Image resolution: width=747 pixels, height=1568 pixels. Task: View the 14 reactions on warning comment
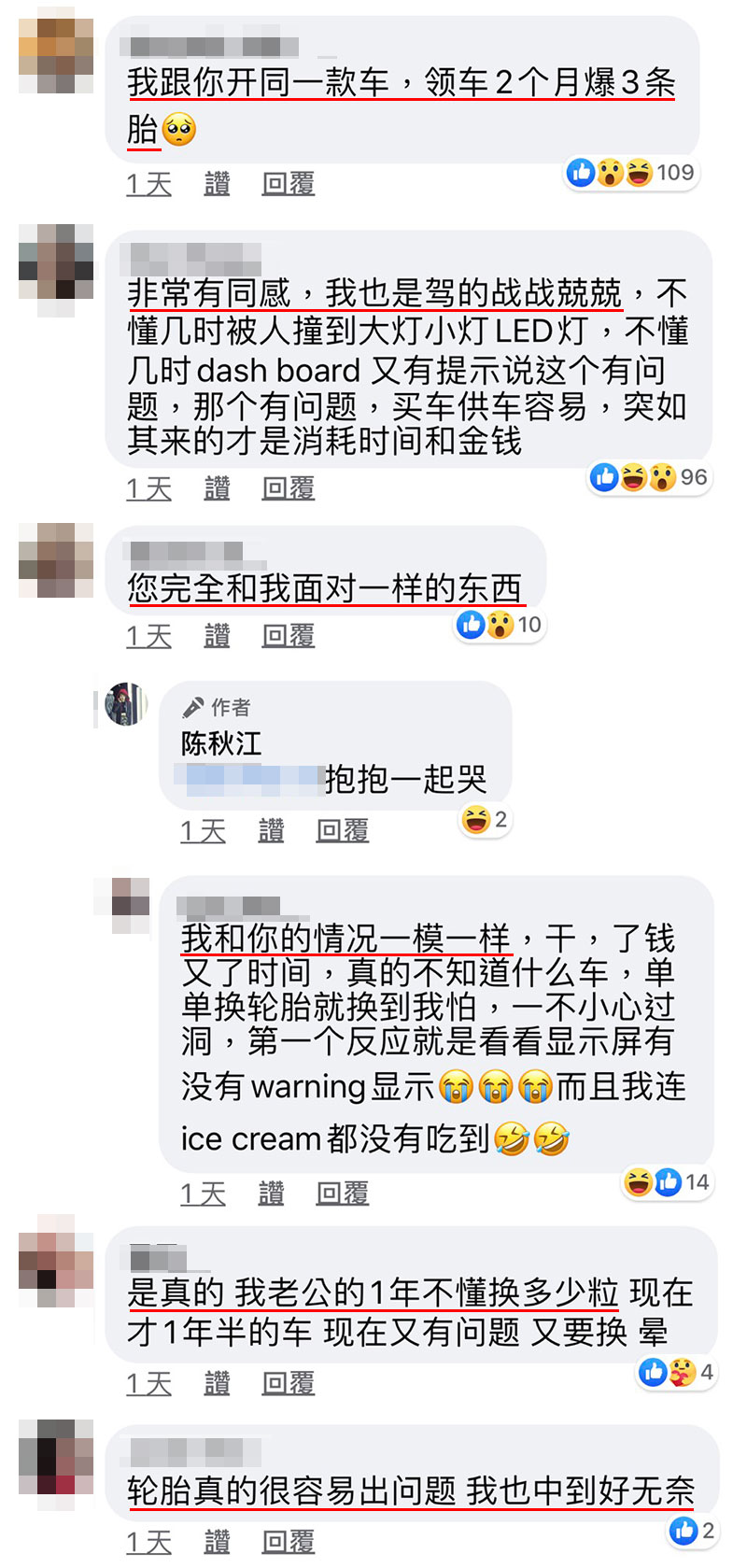click(667, 1182)
